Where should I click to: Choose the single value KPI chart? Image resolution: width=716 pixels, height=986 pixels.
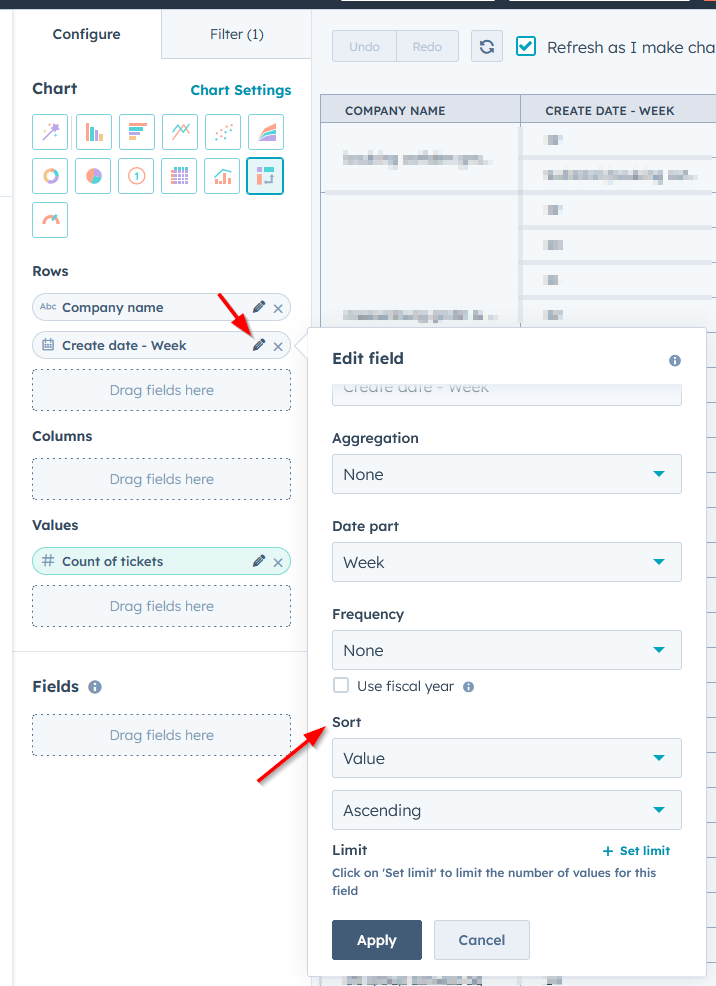(136, 175)
